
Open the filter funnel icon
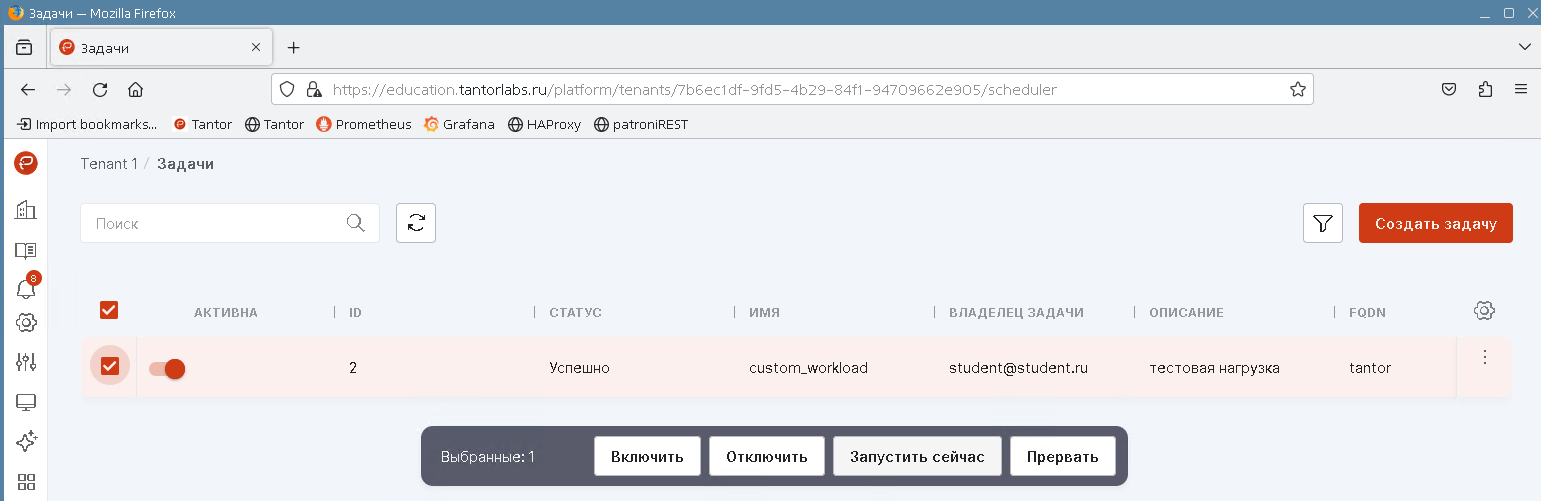[1323, 223]
